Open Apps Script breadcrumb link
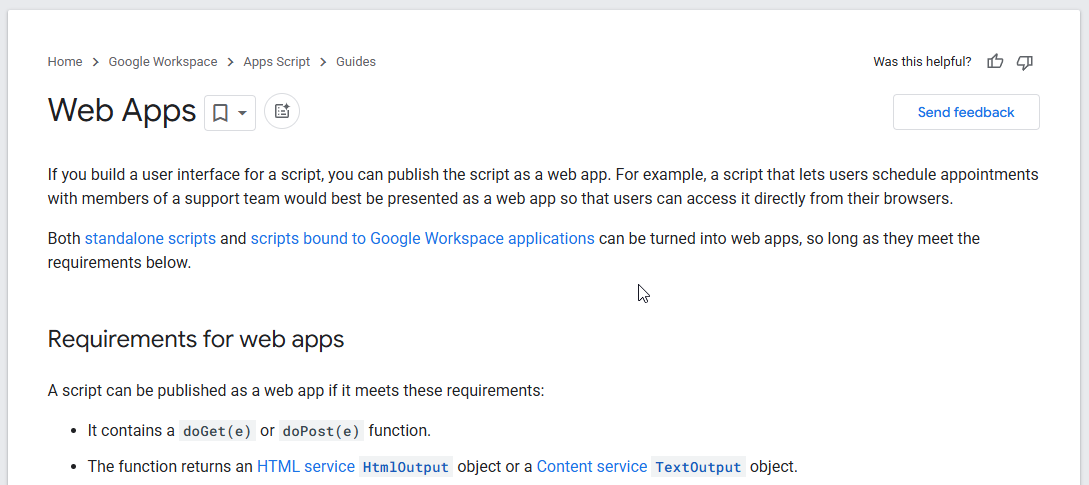This screenshot has width=1089, height=485. pos(276,62)
